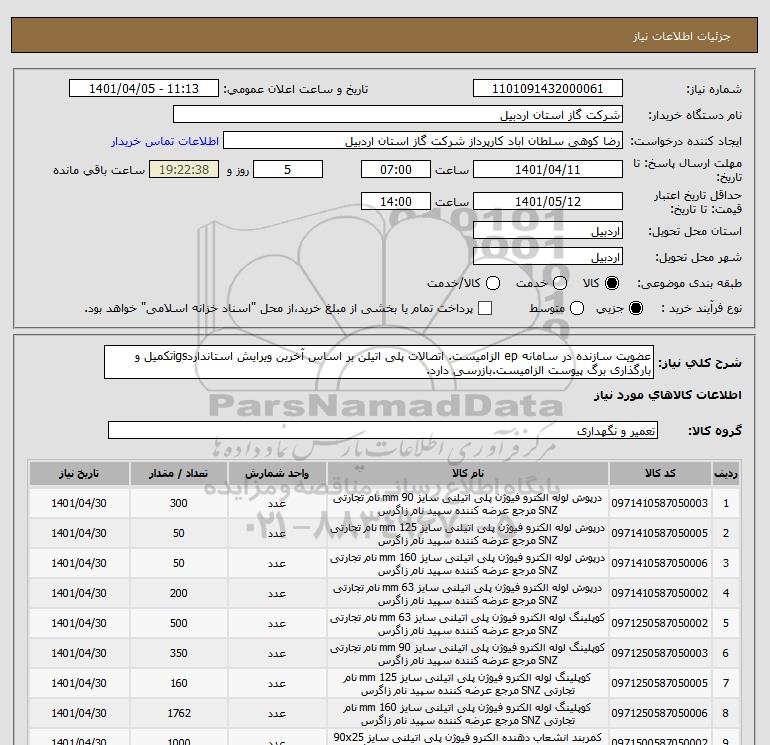Click the general description text box

click(379, 362)
